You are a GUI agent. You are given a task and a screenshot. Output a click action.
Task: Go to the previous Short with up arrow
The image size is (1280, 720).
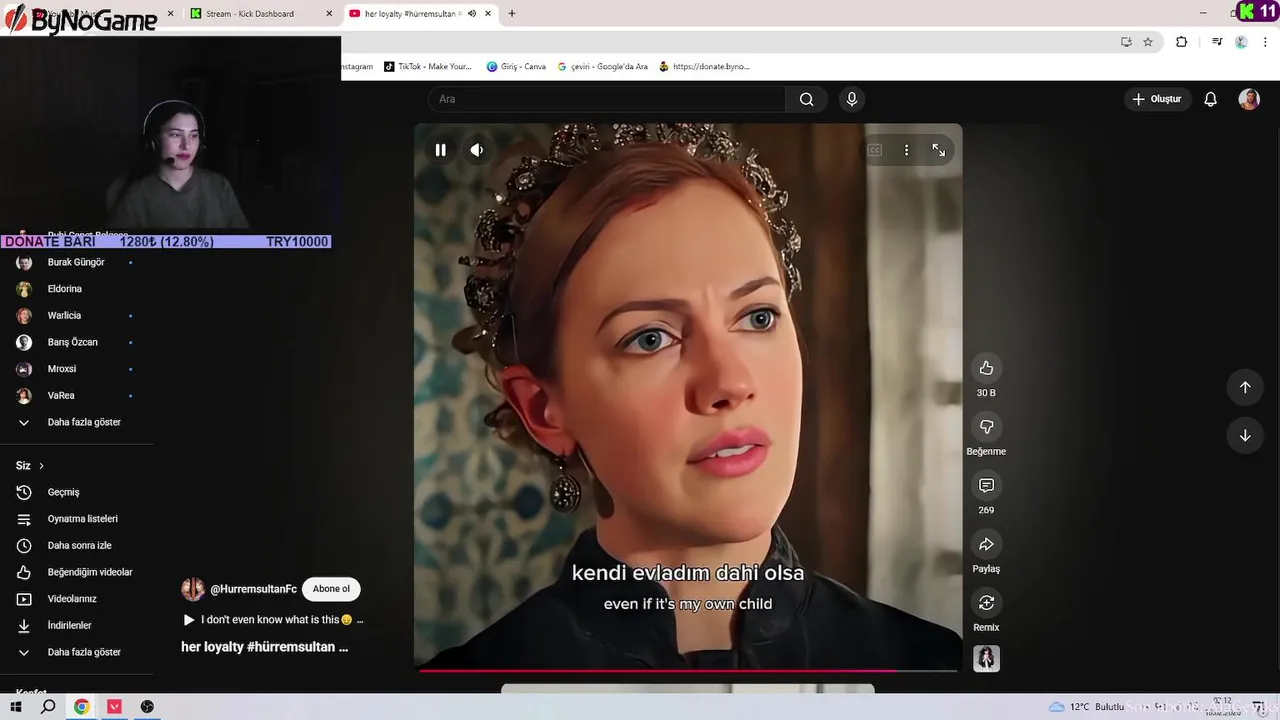pyautogui.click(x=1245, y=387)
